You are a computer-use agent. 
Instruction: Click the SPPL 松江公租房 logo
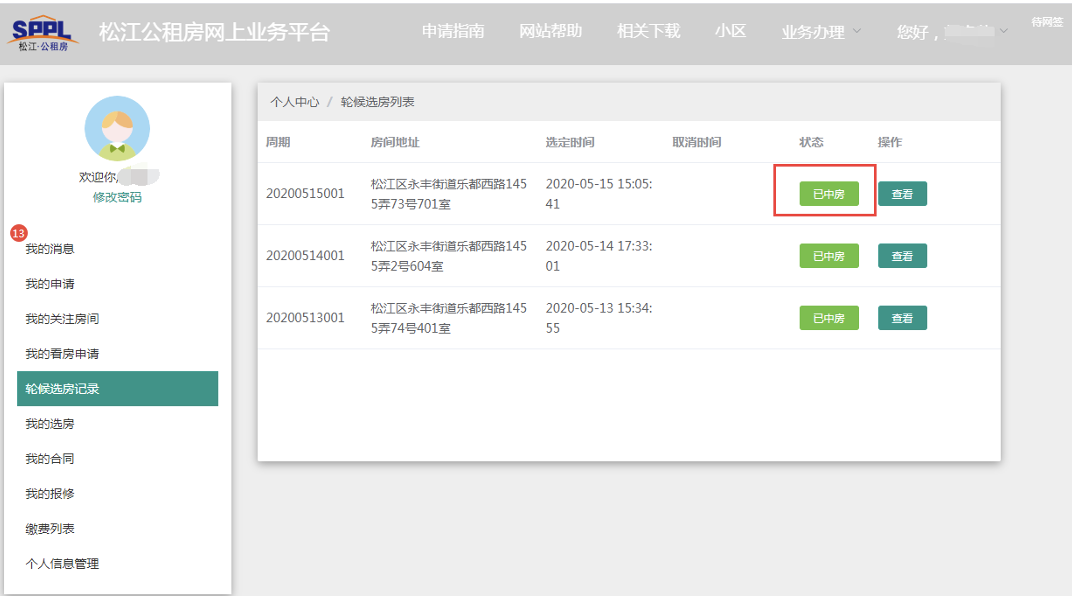coord(44,32)
